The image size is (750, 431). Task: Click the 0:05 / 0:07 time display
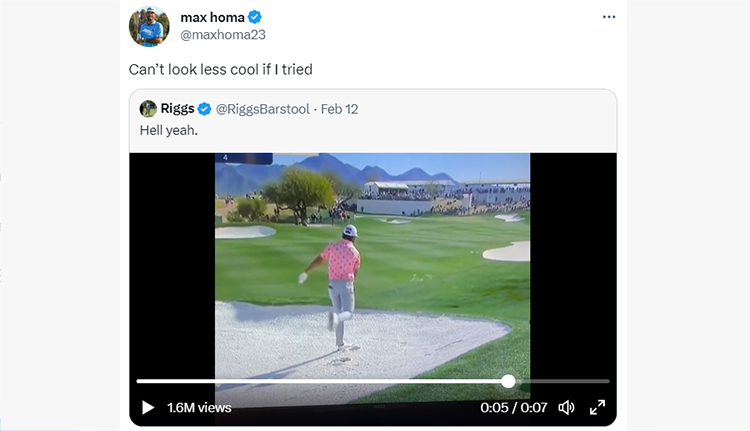[514, 408]
